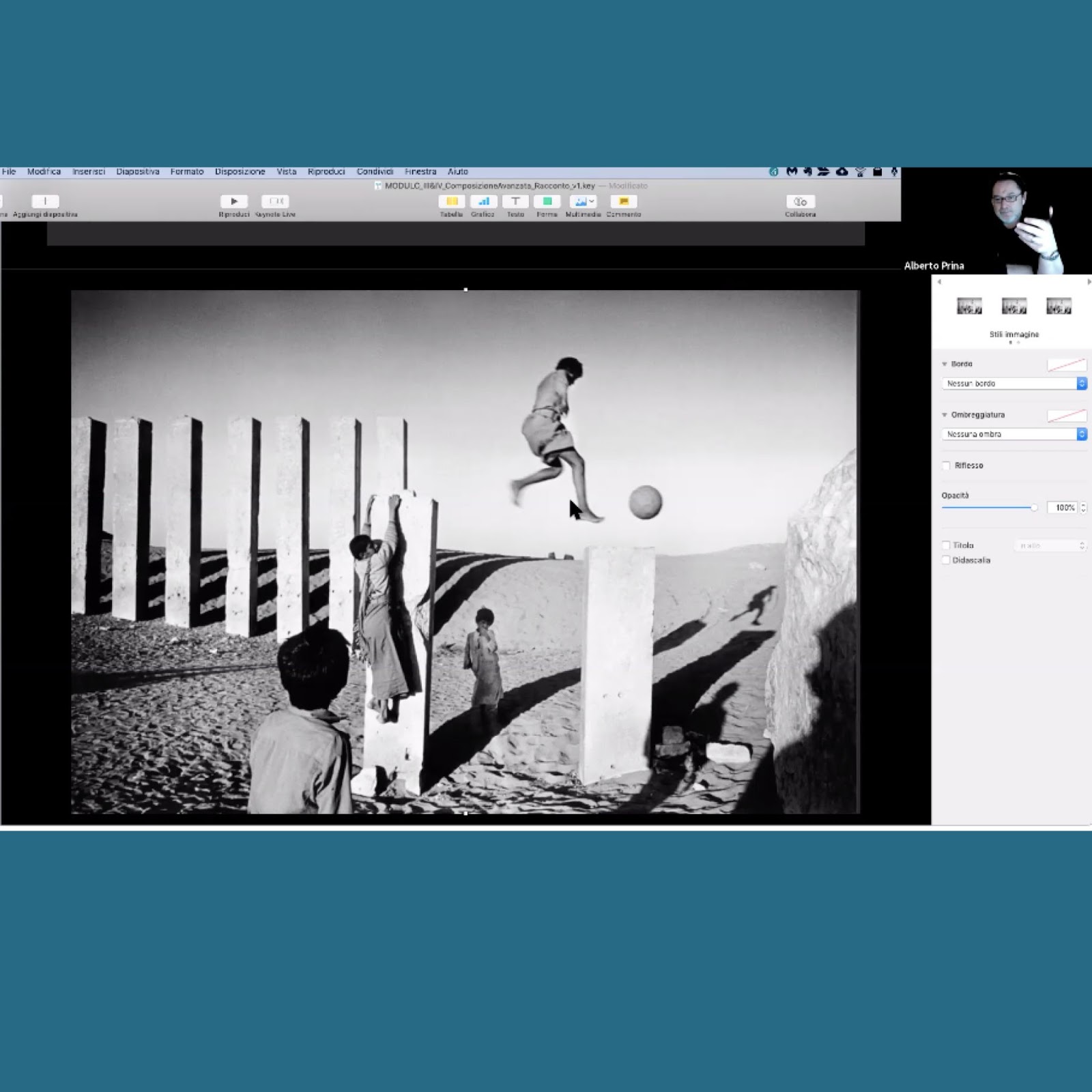Start Keynote Live from the toolbar
This screenshot has width=1092, height=1092.
pos(275,201)
